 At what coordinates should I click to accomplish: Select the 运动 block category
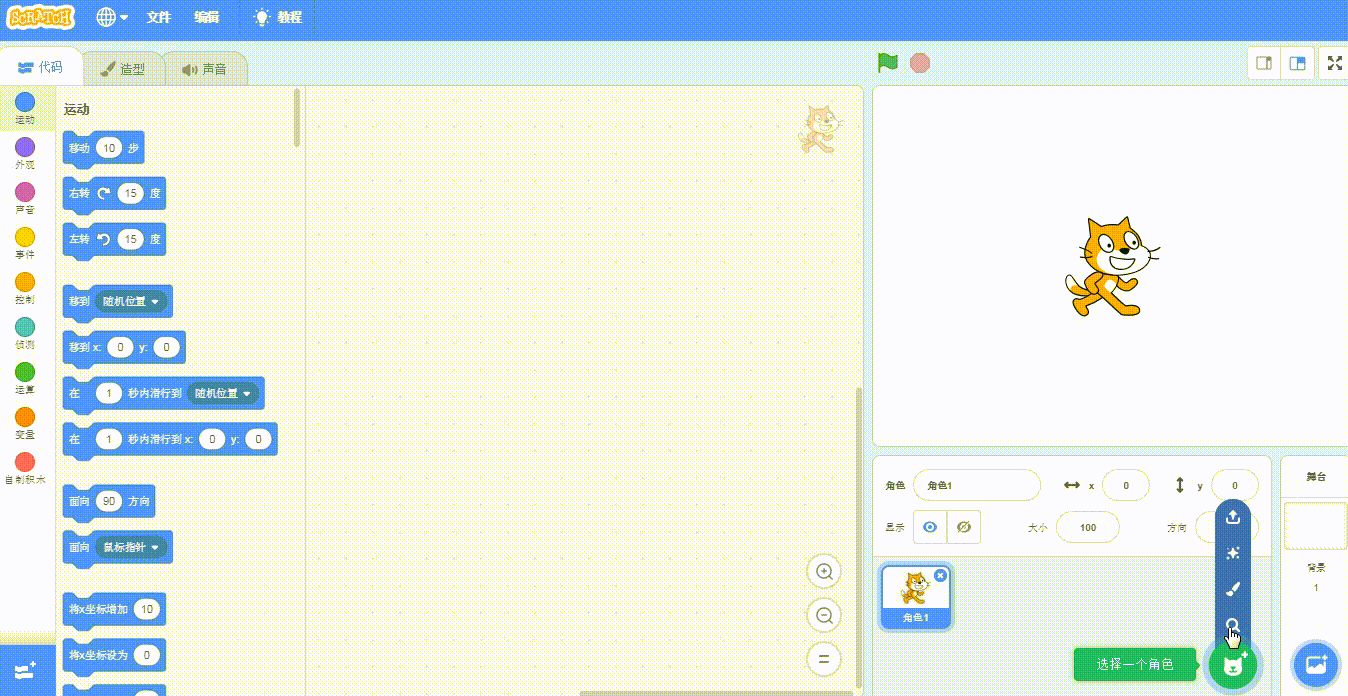click(25, 108)
